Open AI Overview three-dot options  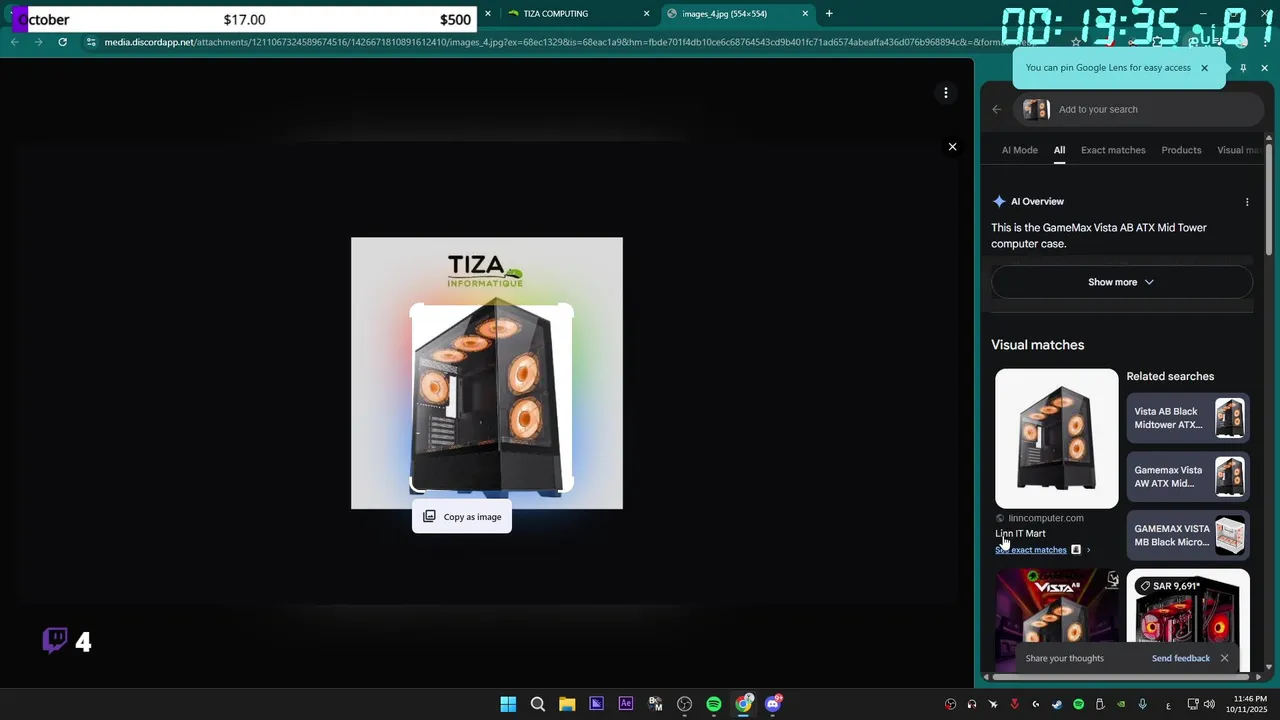click(1247, 202)
